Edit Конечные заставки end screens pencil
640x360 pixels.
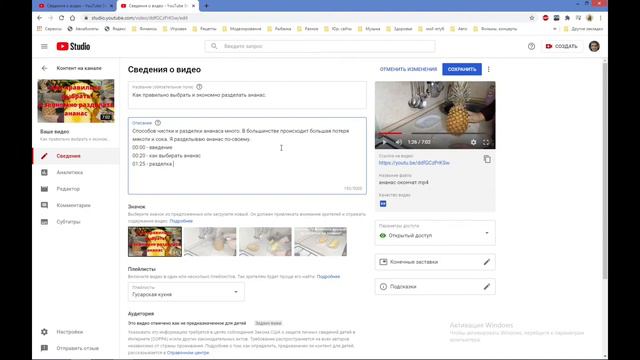tap(487, 262)
